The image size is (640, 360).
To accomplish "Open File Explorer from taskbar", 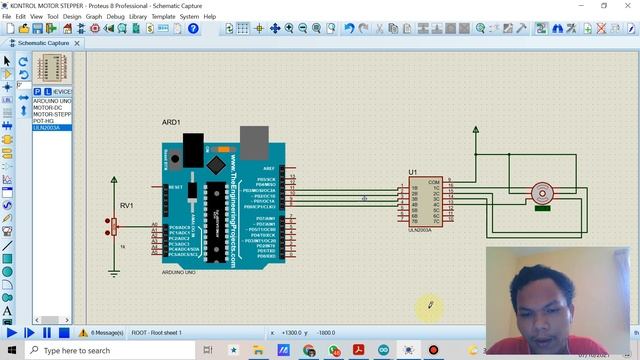I will (x=258, y=350).
